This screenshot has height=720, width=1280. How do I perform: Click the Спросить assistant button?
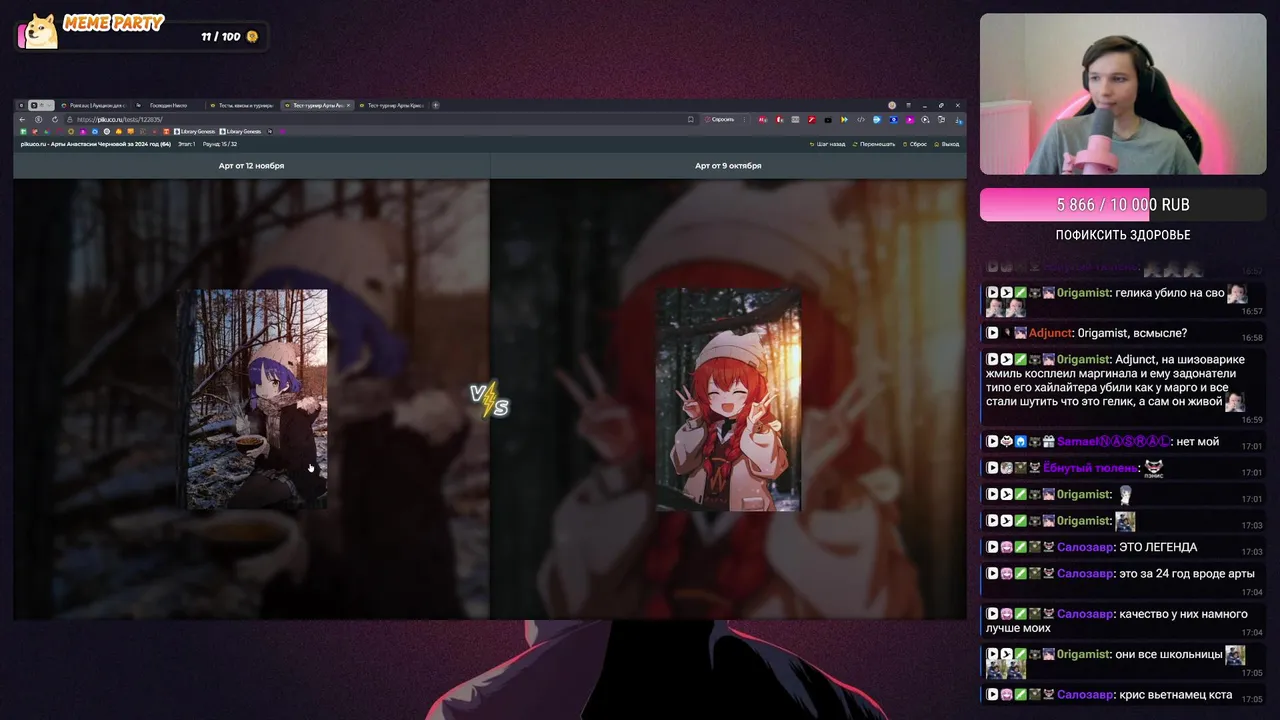click(720, 119)
